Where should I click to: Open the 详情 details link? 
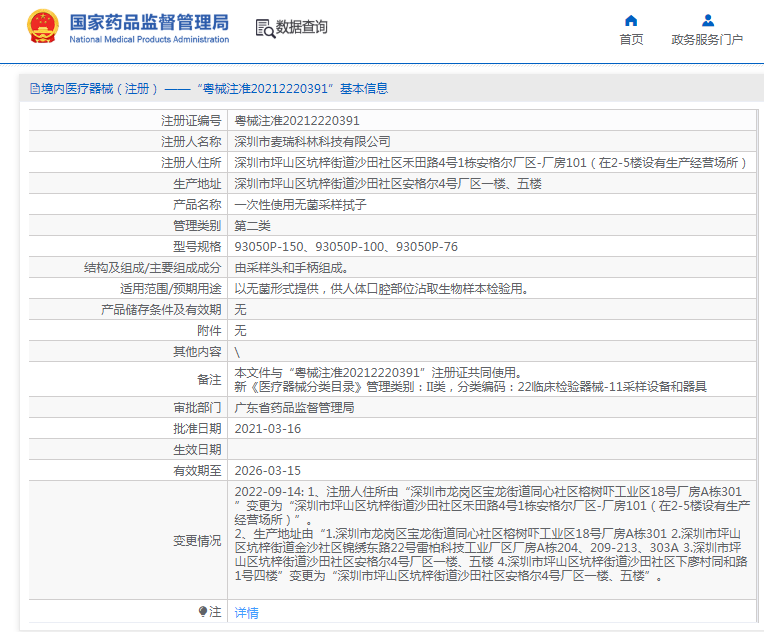[x=247, y=613]
